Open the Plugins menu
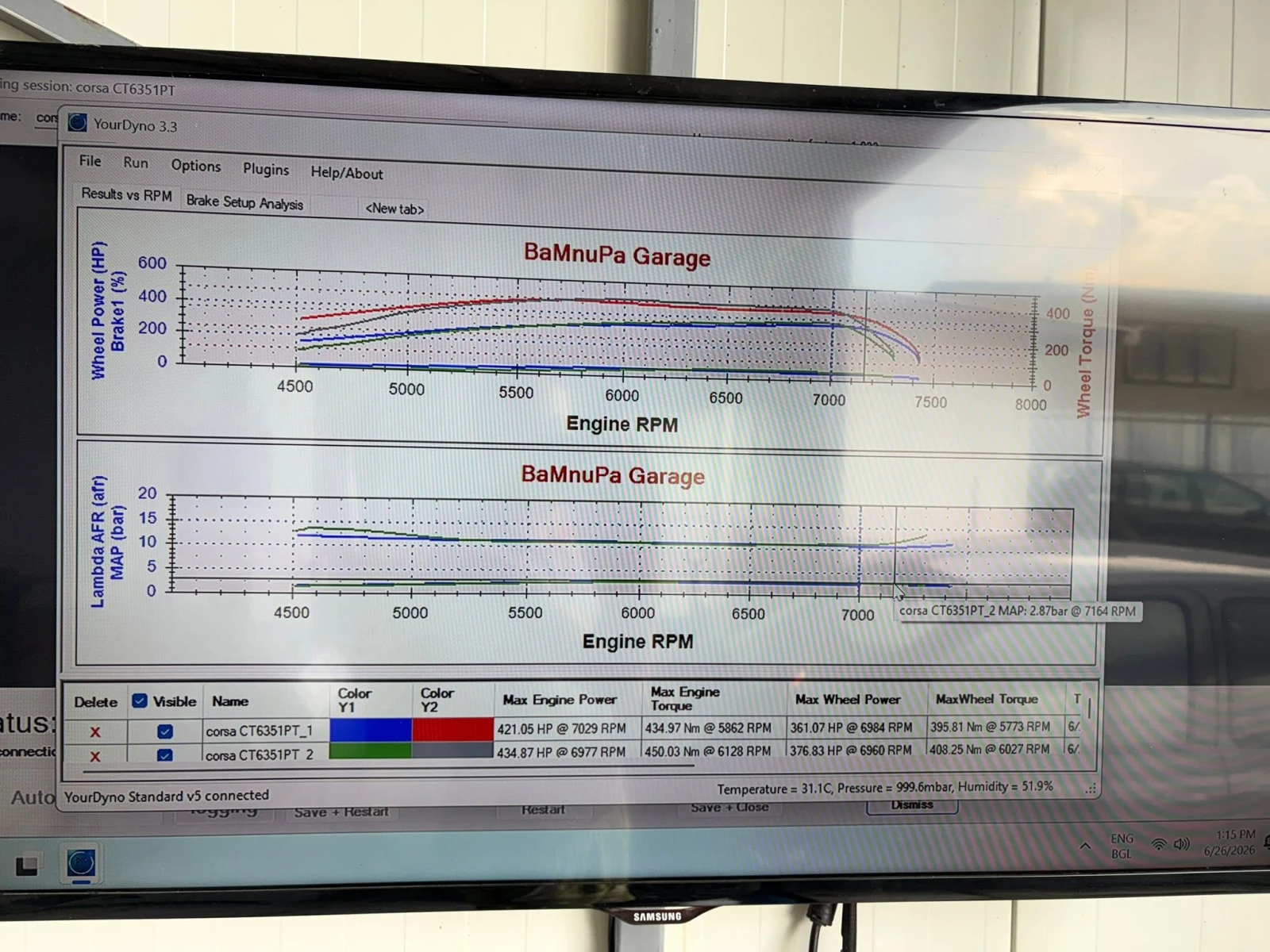Image resolution: width=1270 pixels, height=952 pixels. [266, 169]
